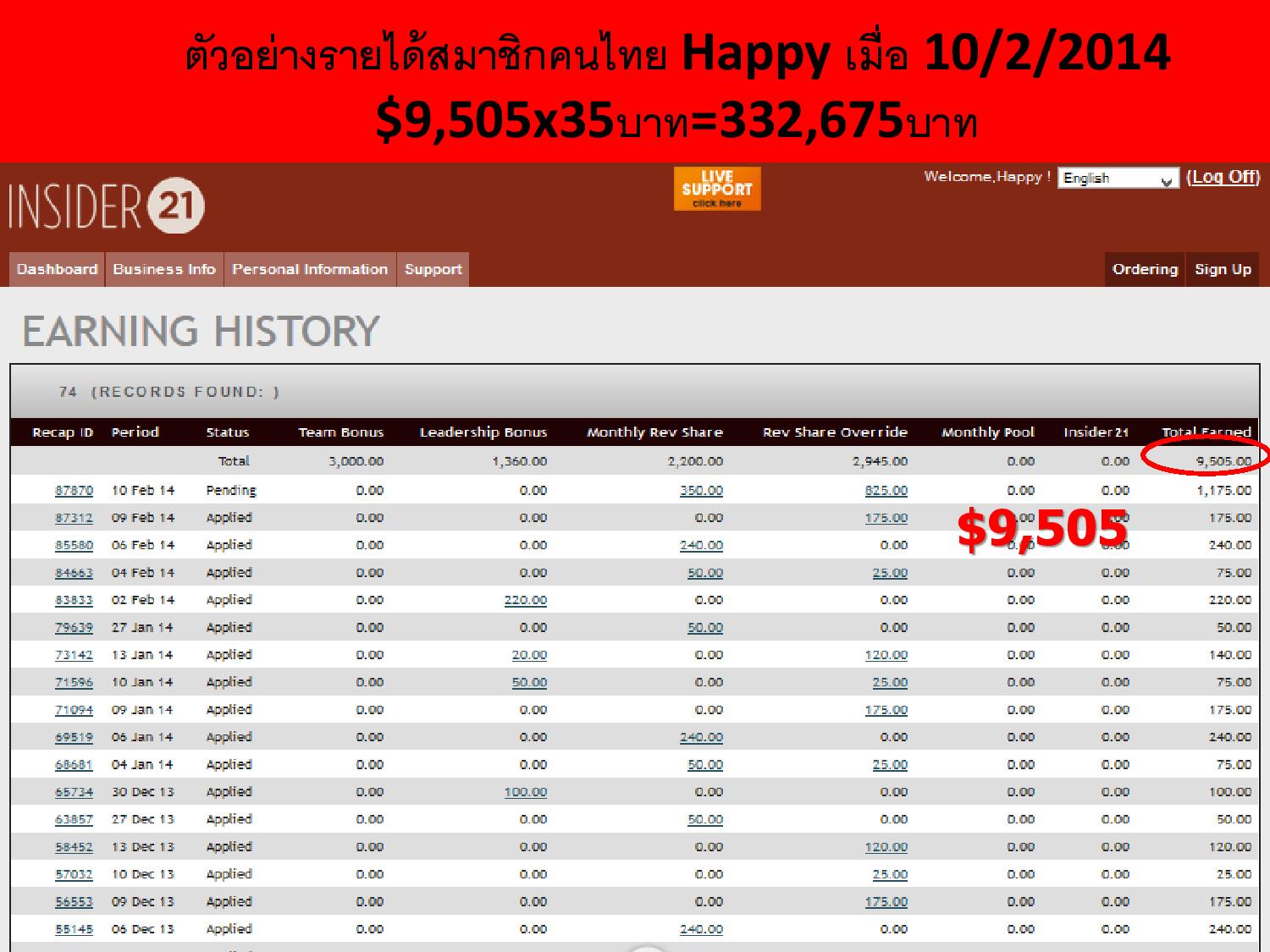Click the 30 Dec 13 period cell
The height and width of the screenshot is (952, 1270).
pos(142,792)
